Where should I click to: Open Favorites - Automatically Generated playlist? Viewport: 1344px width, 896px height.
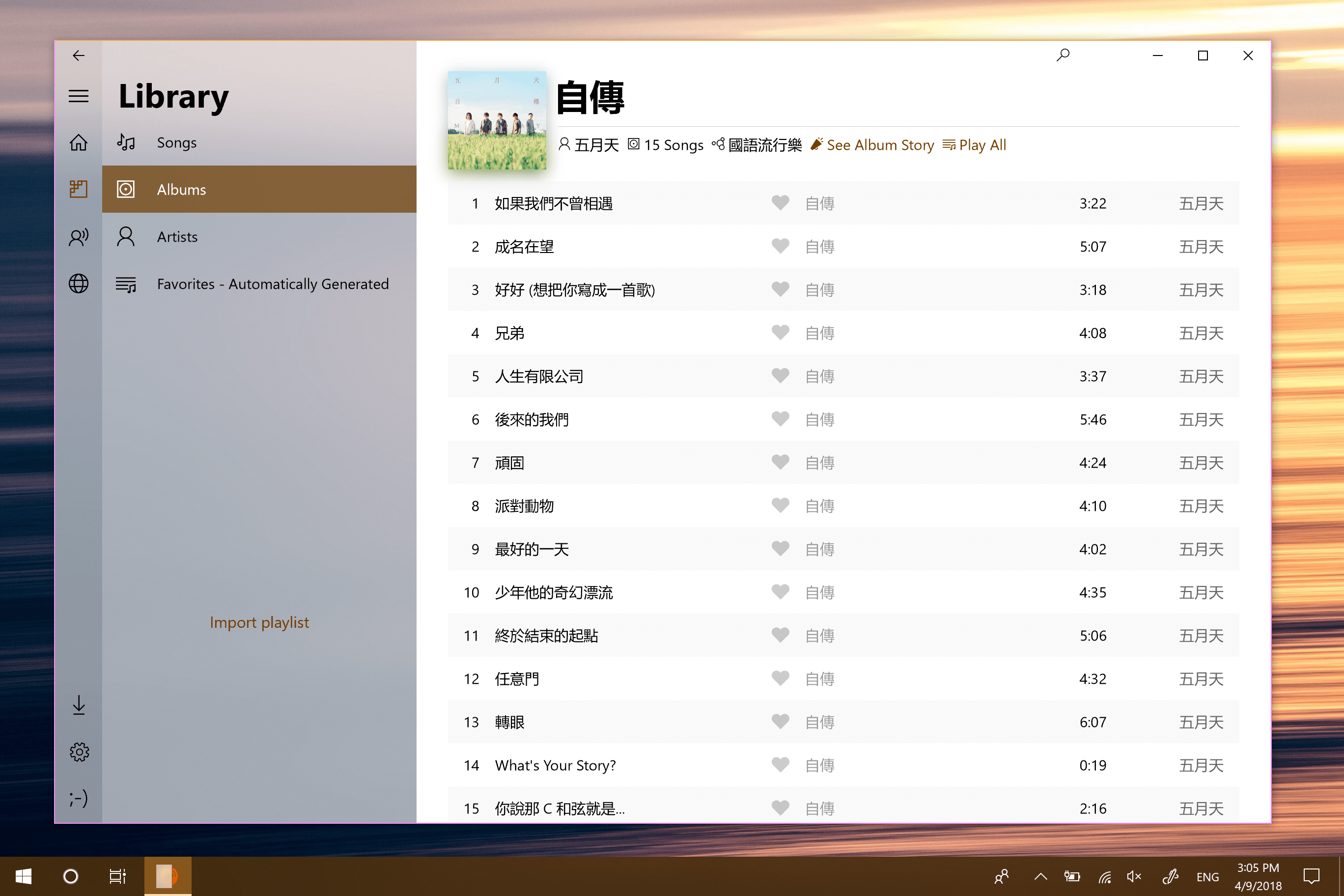coord(273,283)
